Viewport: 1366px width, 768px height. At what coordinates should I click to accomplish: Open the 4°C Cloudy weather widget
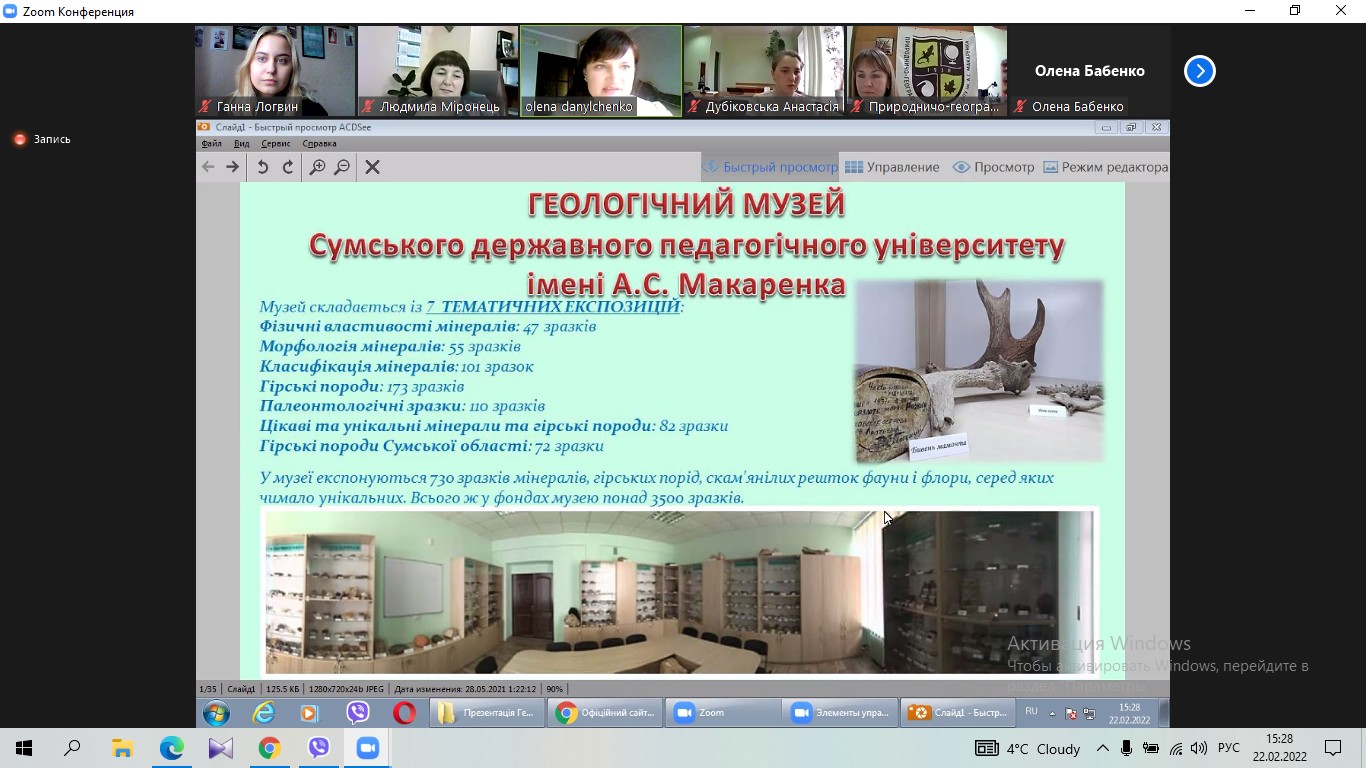[1042, 748]
